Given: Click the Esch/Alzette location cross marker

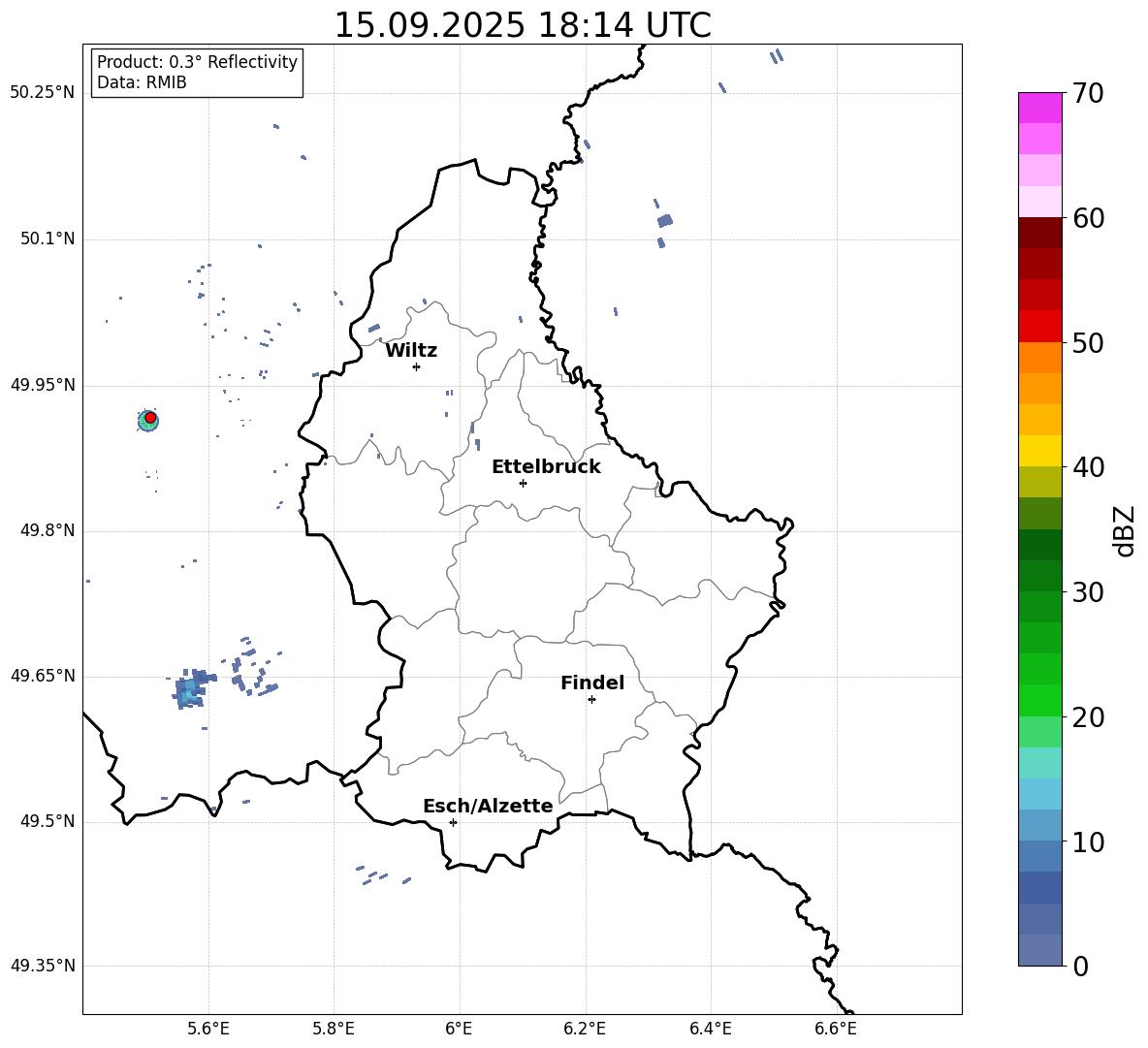Looking at the screenshot, I should (x=453, y=822).
